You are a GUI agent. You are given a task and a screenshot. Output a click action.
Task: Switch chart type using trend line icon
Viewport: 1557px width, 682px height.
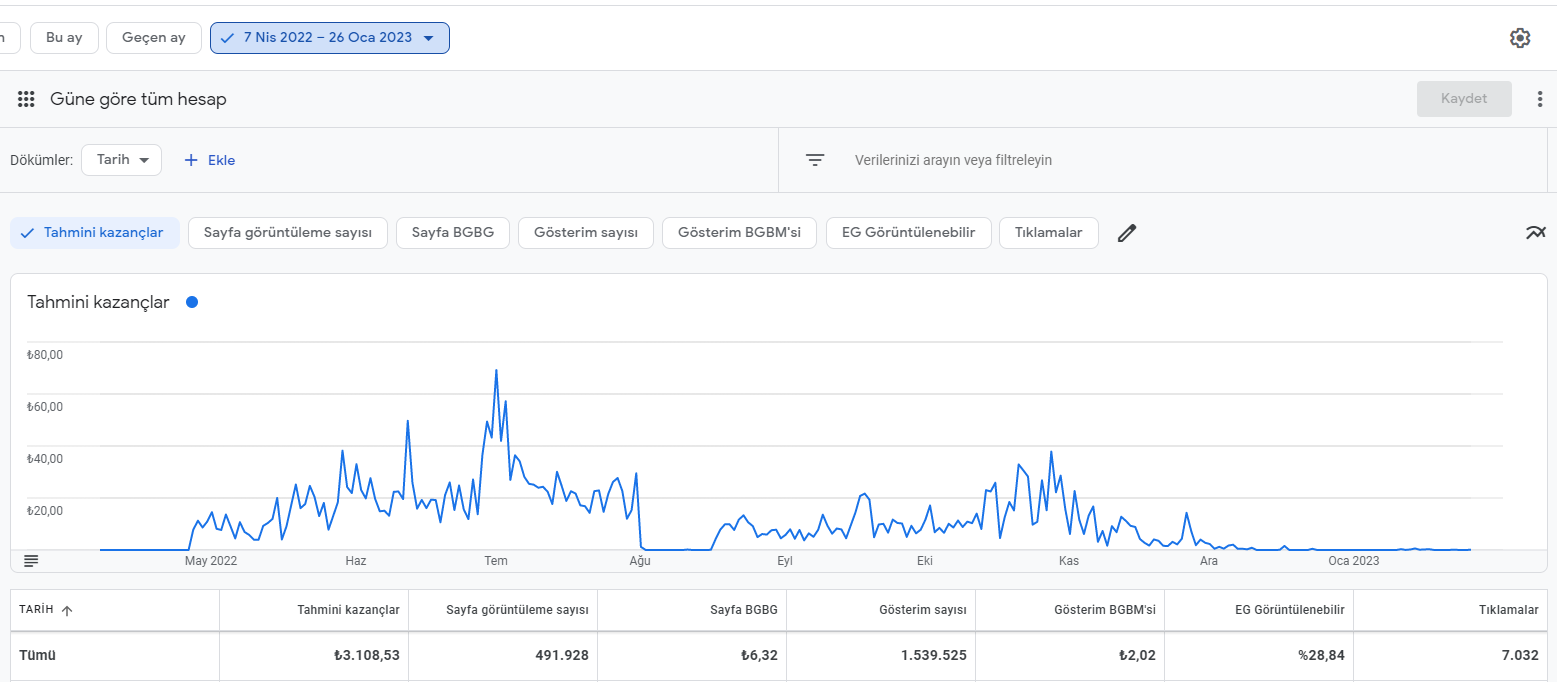coord(1536,233)
